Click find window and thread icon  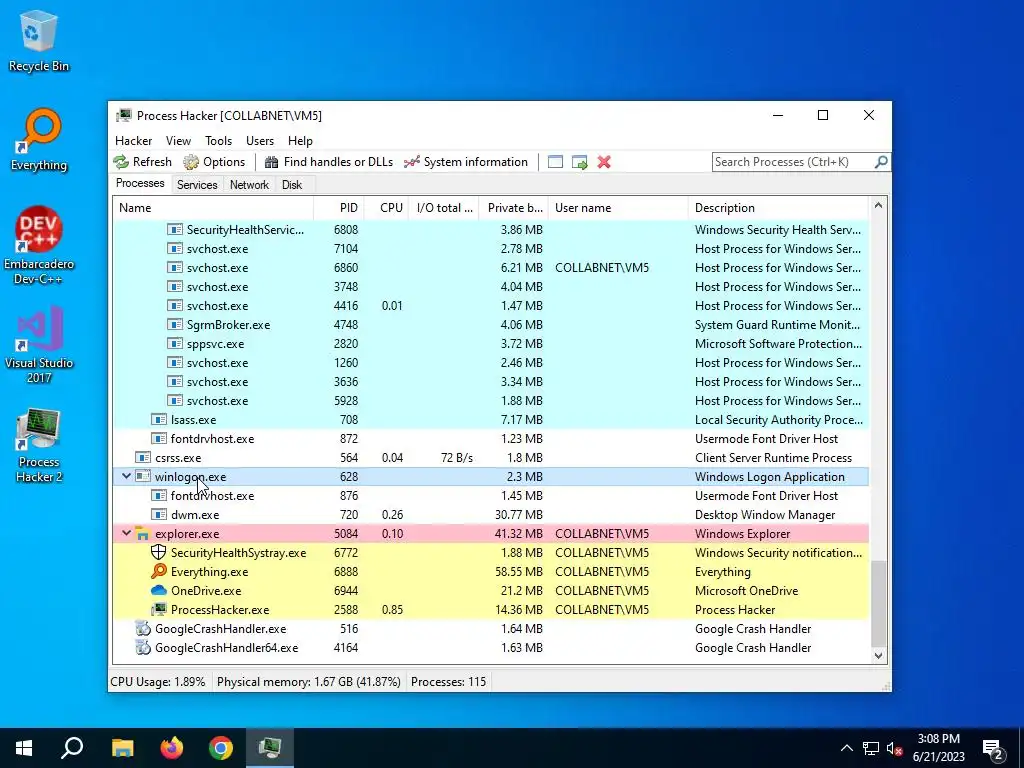point(579,162)
